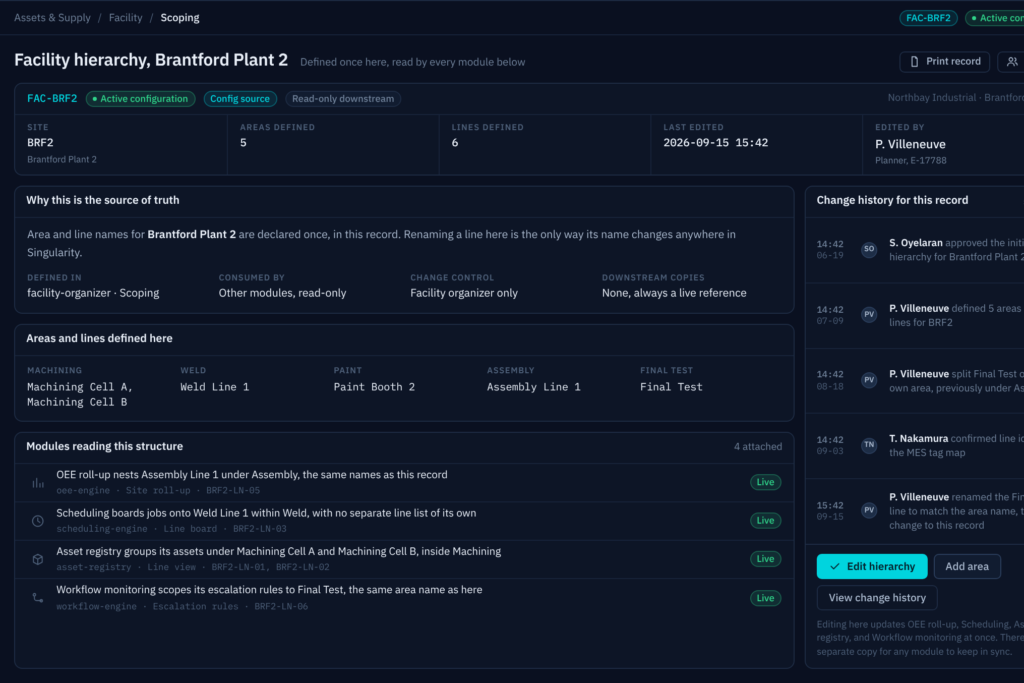Select the Scoping breadcrumb
The height and width of the screenshot is (683, 1024).
tap(180, 18)
